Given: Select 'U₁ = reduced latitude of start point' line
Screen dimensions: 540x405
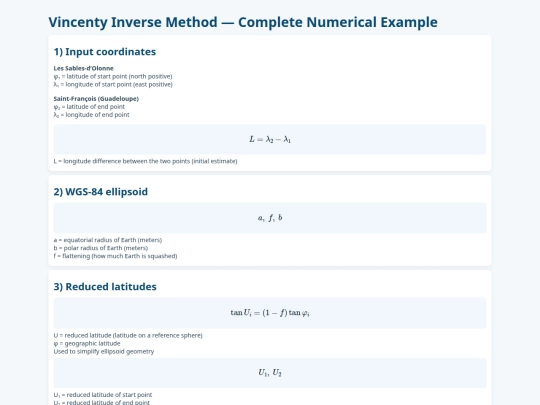Looking at the screenshot, I should (103, 395).
